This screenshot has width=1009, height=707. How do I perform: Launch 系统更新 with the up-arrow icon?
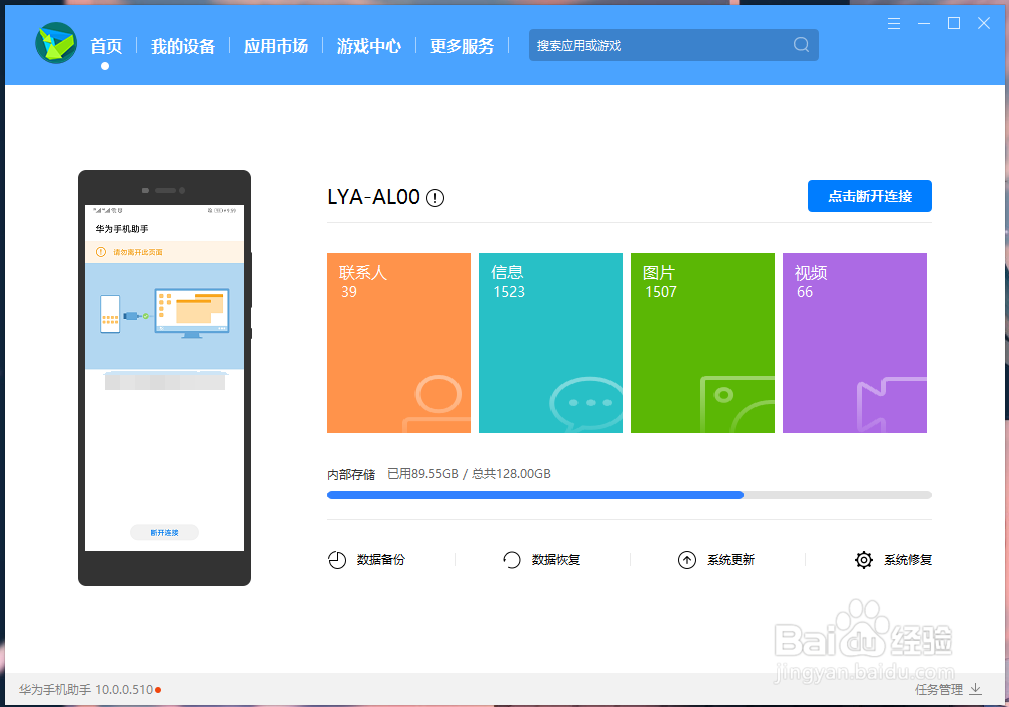(686, 560)
